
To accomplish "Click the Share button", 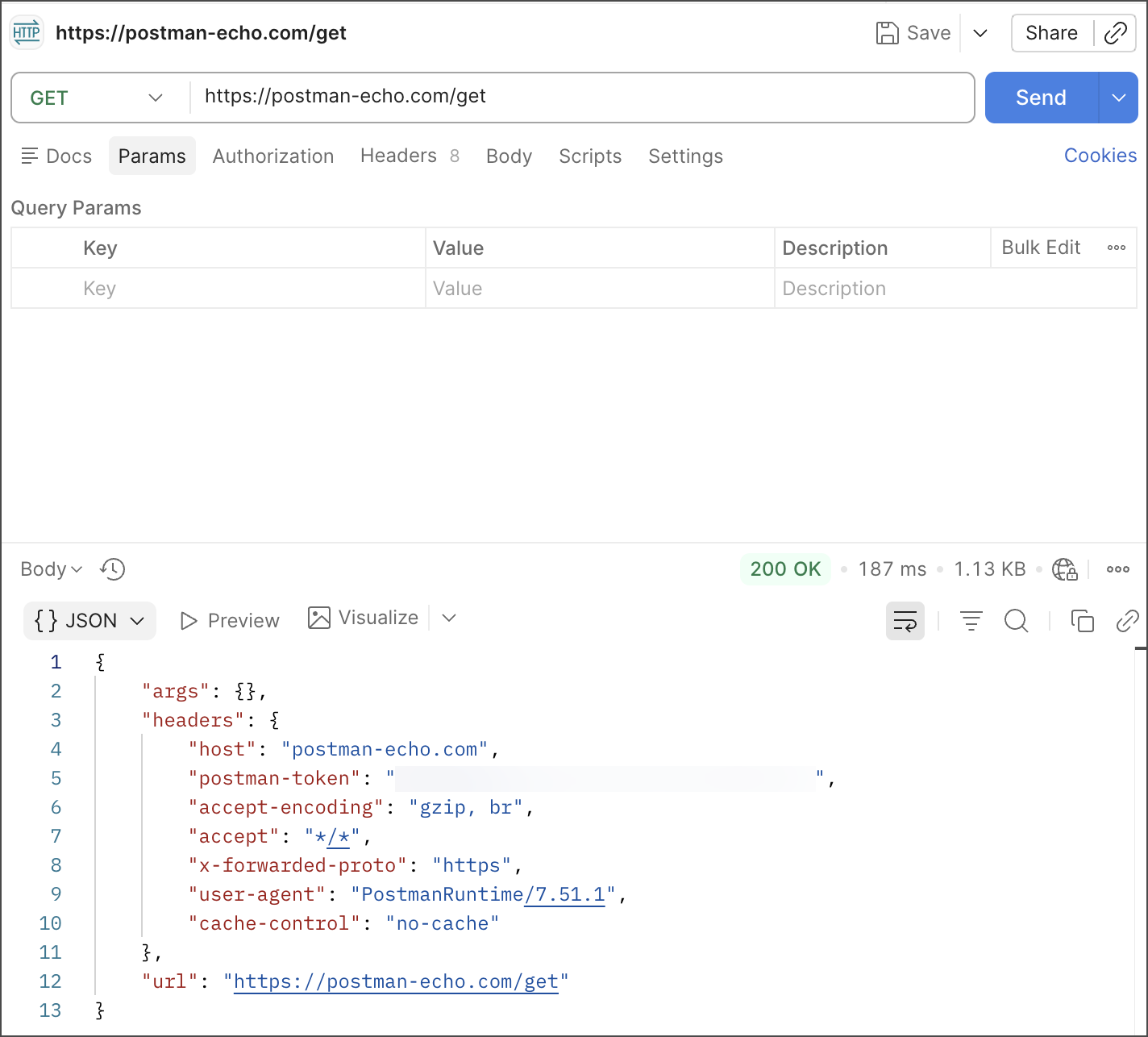I will [1051, 33].
